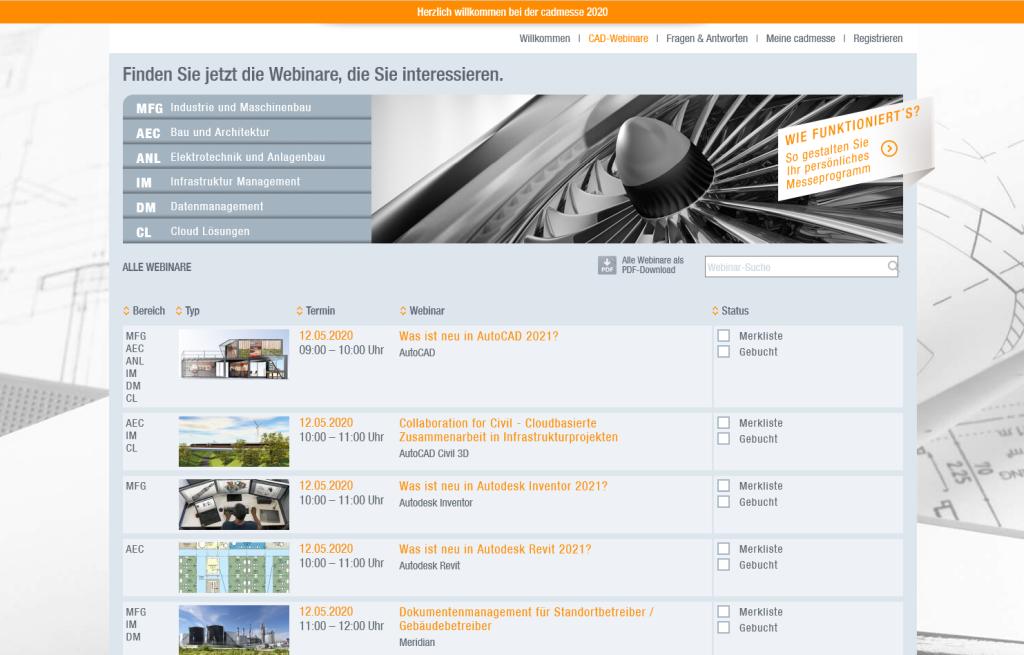
Task: Click '11:00 – 12:00 Uhr' time text
Action: click(x=342, y=626)
